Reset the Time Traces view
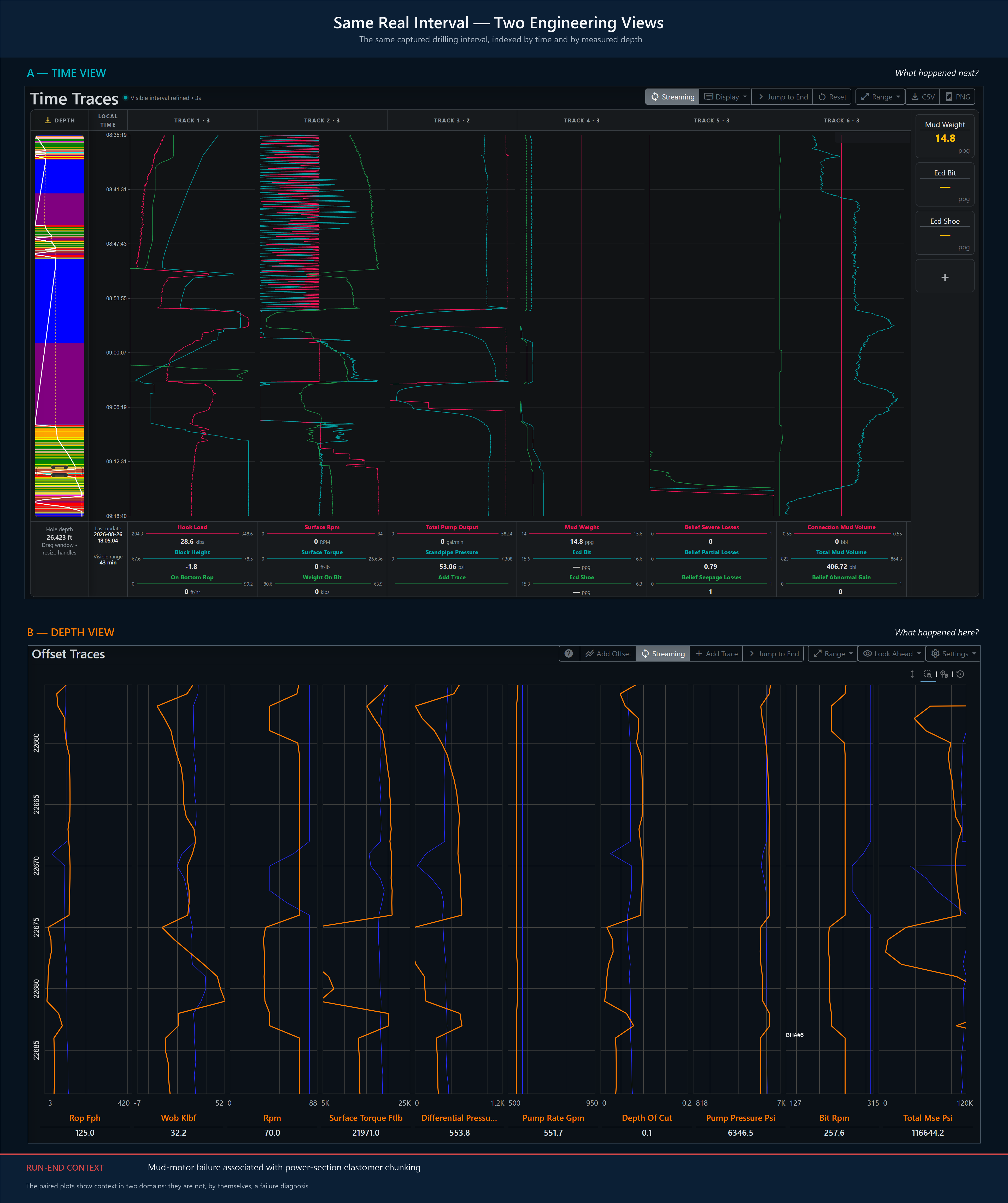 pos(832,97)
